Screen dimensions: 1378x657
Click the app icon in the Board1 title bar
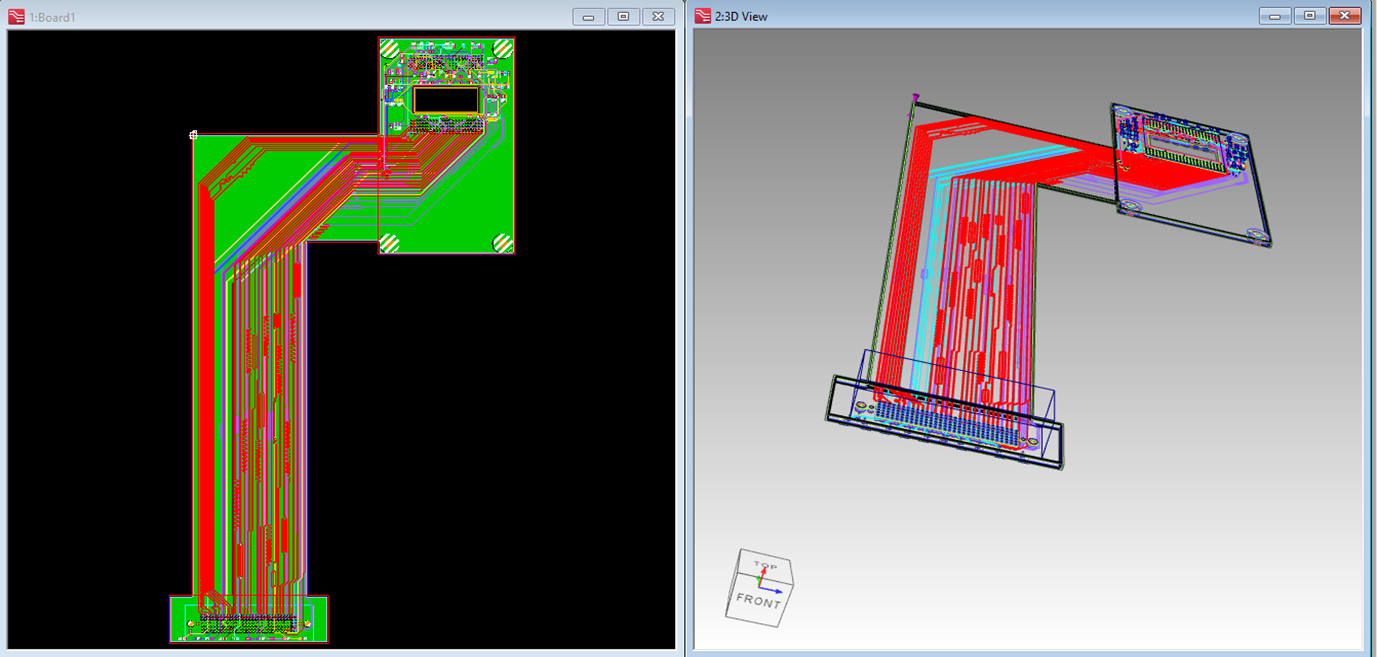click(16, 16)
